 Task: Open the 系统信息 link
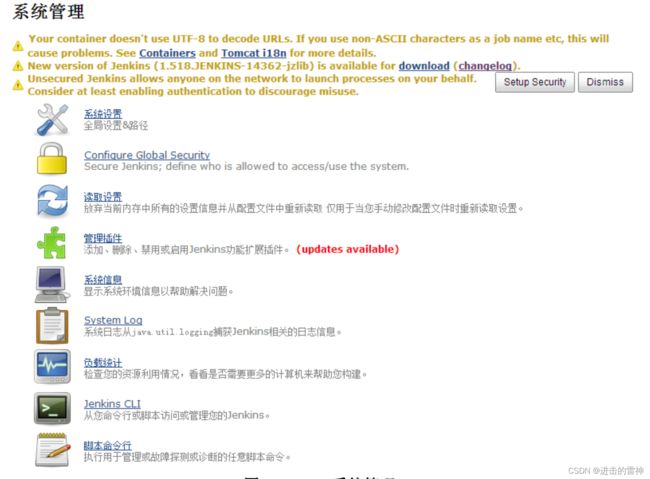103,280
